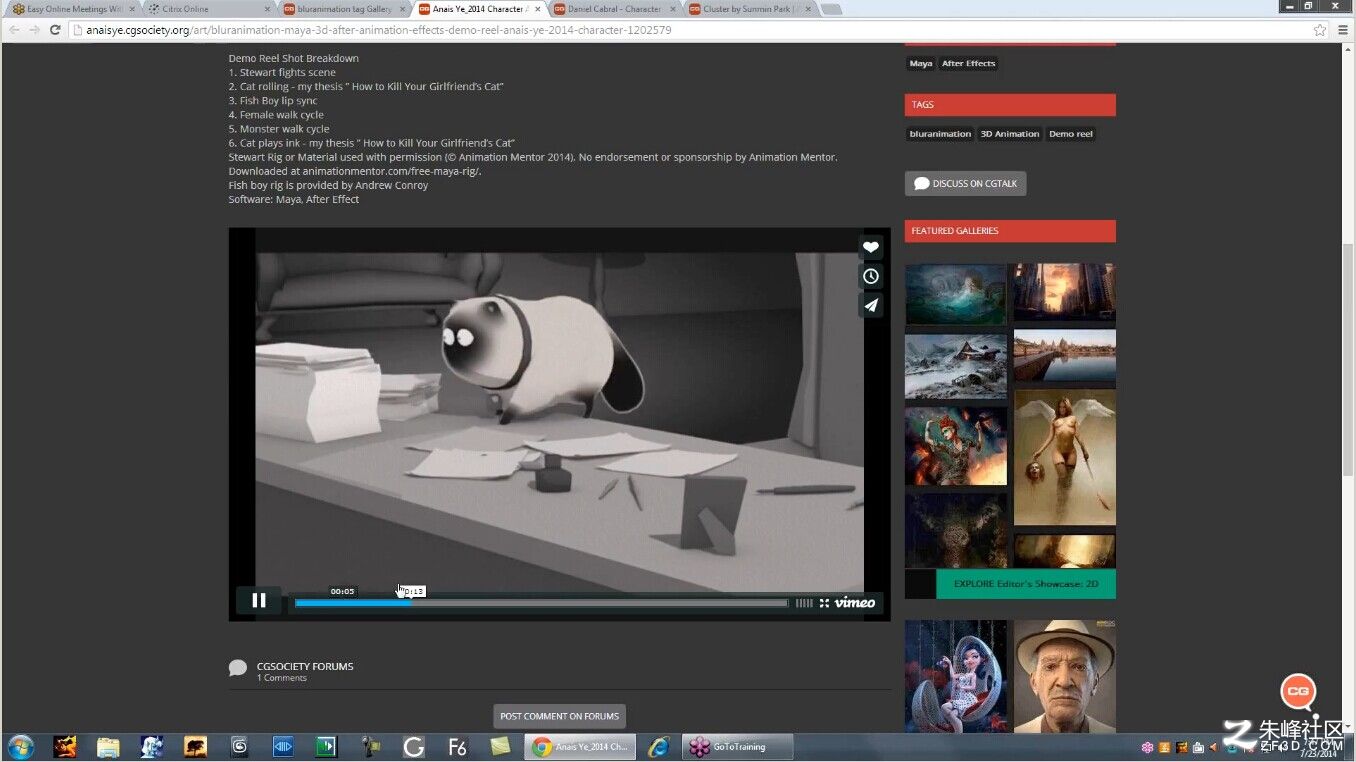The height and width of the screenshot is (762, 1356).
Task: Open the Windows Start menu
Action: pyautogui.click(x=20, y=747)
